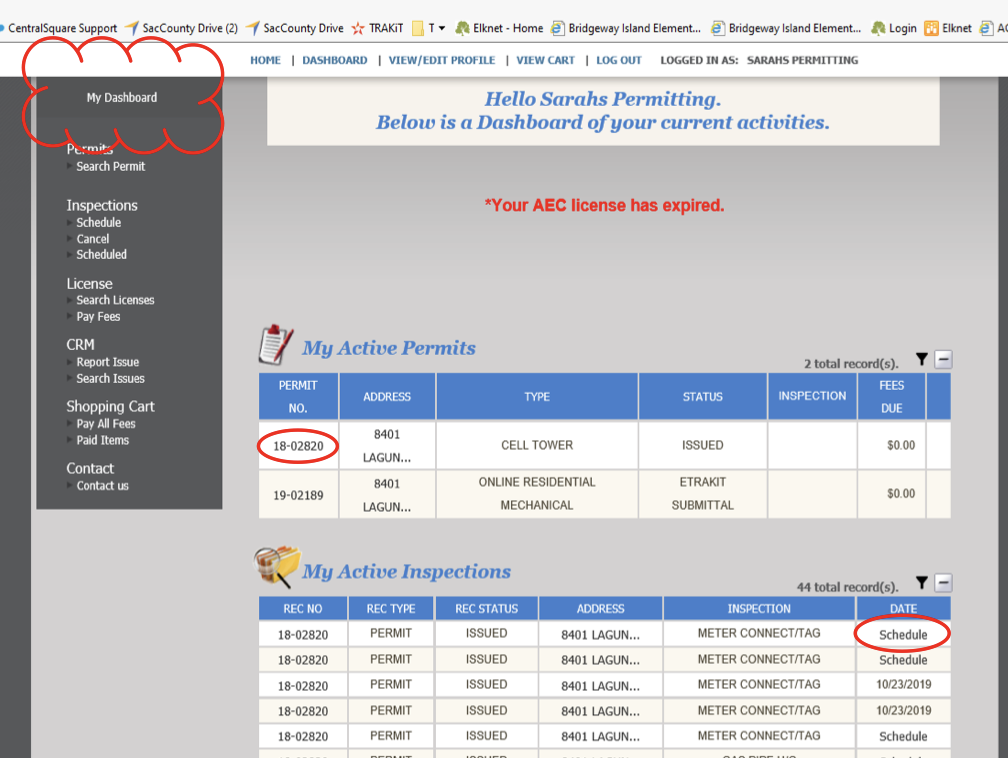Open the CentralSquare Support bookmark
Image resolution: width=1008 pixels, height=758 pixels.
point(59,28)
